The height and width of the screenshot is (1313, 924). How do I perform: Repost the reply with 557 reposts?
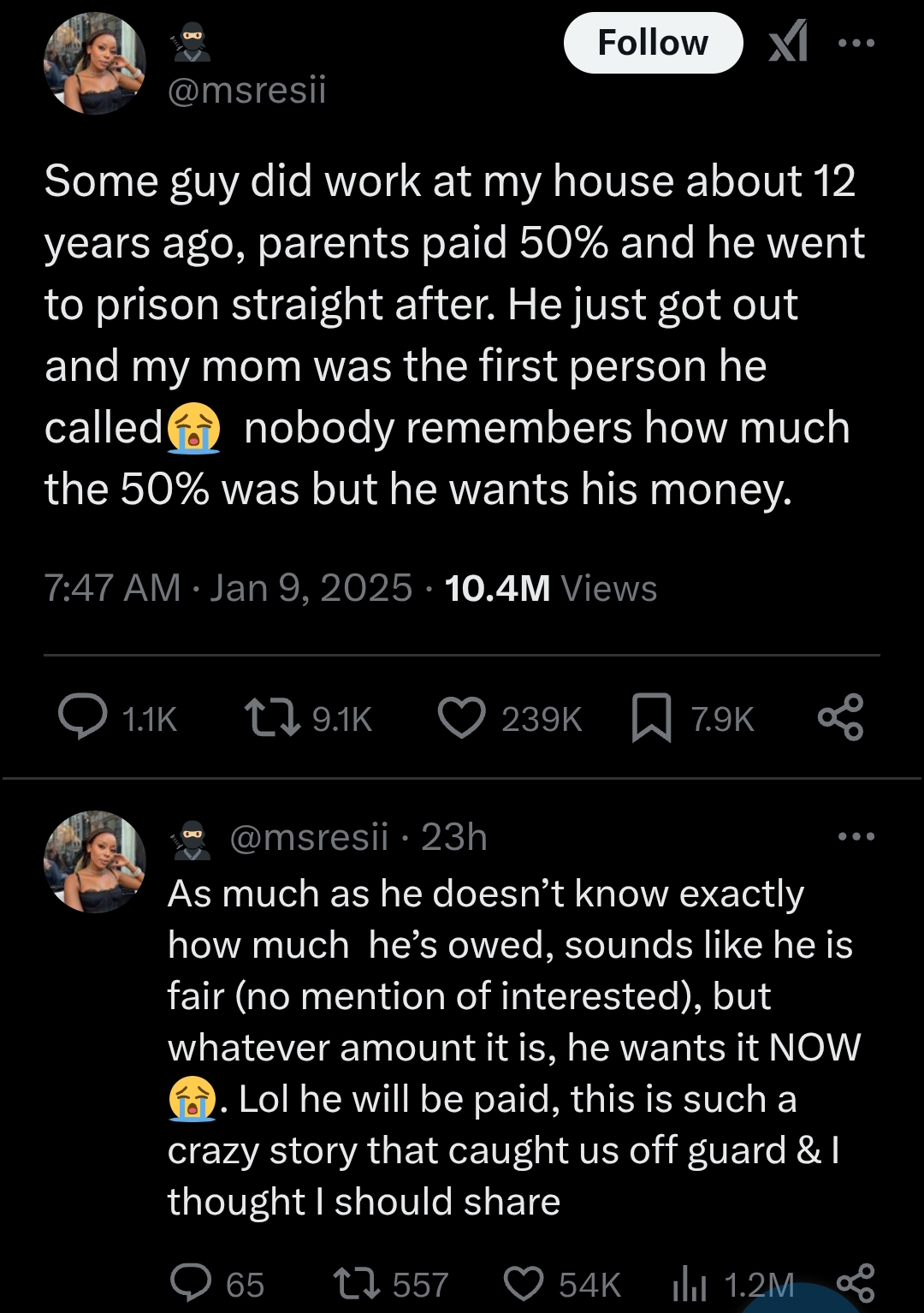pos(357,1283)
